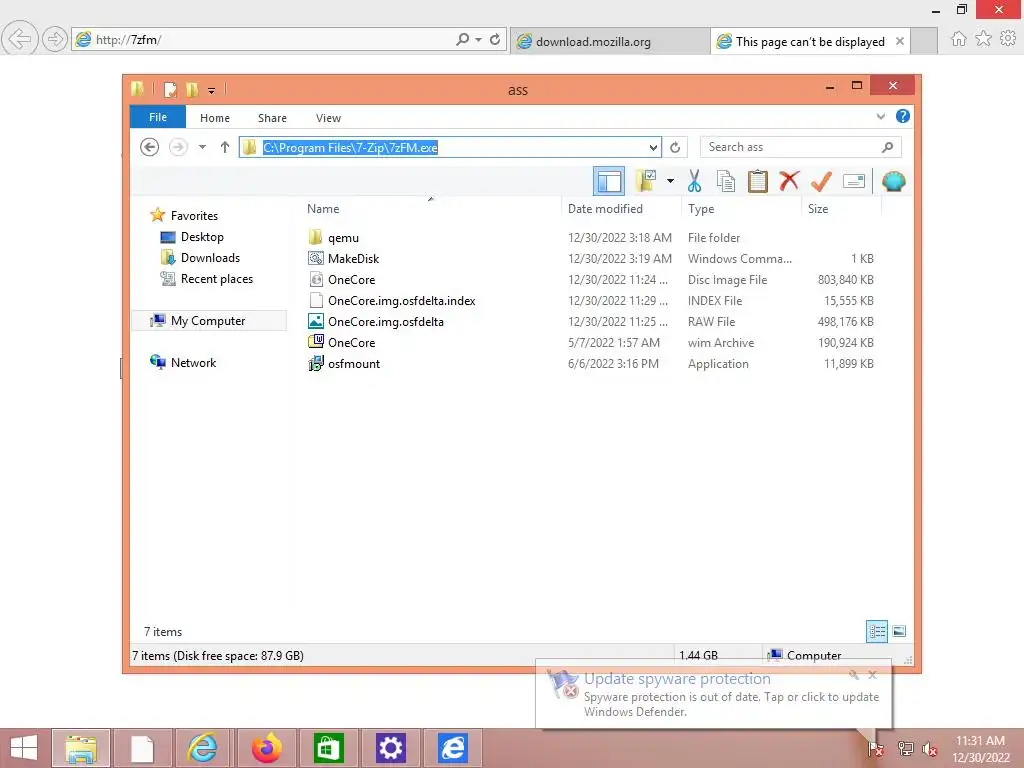1024x768 pixels.
Task: Switch to the View ribbon tab
Action: (328, 118)
